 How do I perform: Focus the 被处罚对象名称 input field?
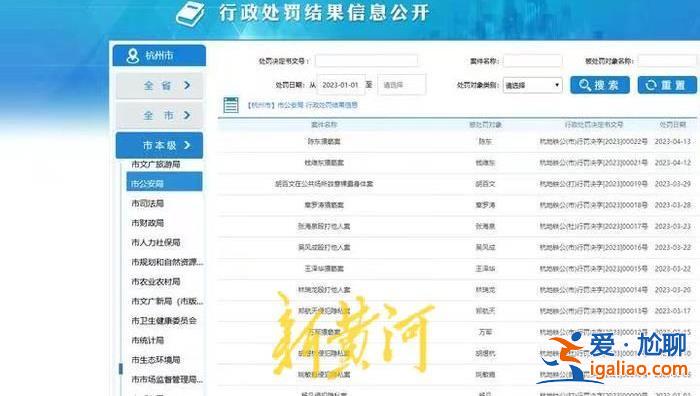[667, 61]
